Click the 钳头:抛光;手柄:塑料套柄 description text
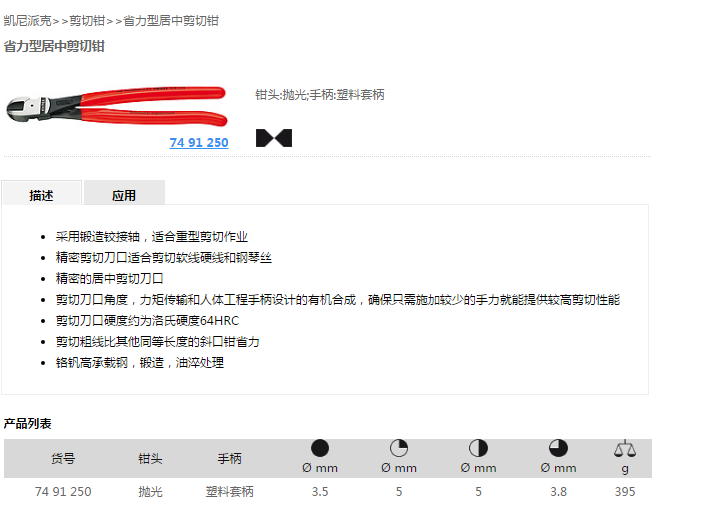Screen dimensions: 716x514 pyautogui.click(x=320, y=94)
